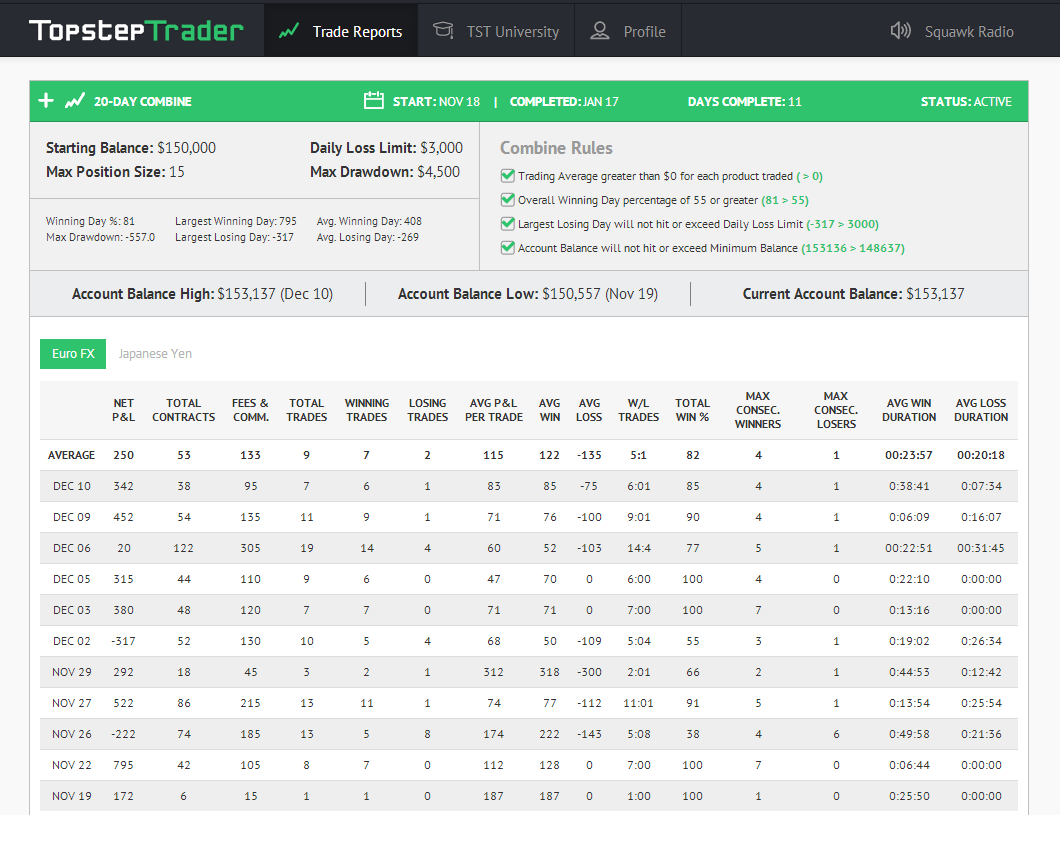This screenshot has width=1060, height=858.
Task: Click the TOTAL WIN % column header
Action: pyautogui.click(x=692, y=410)
